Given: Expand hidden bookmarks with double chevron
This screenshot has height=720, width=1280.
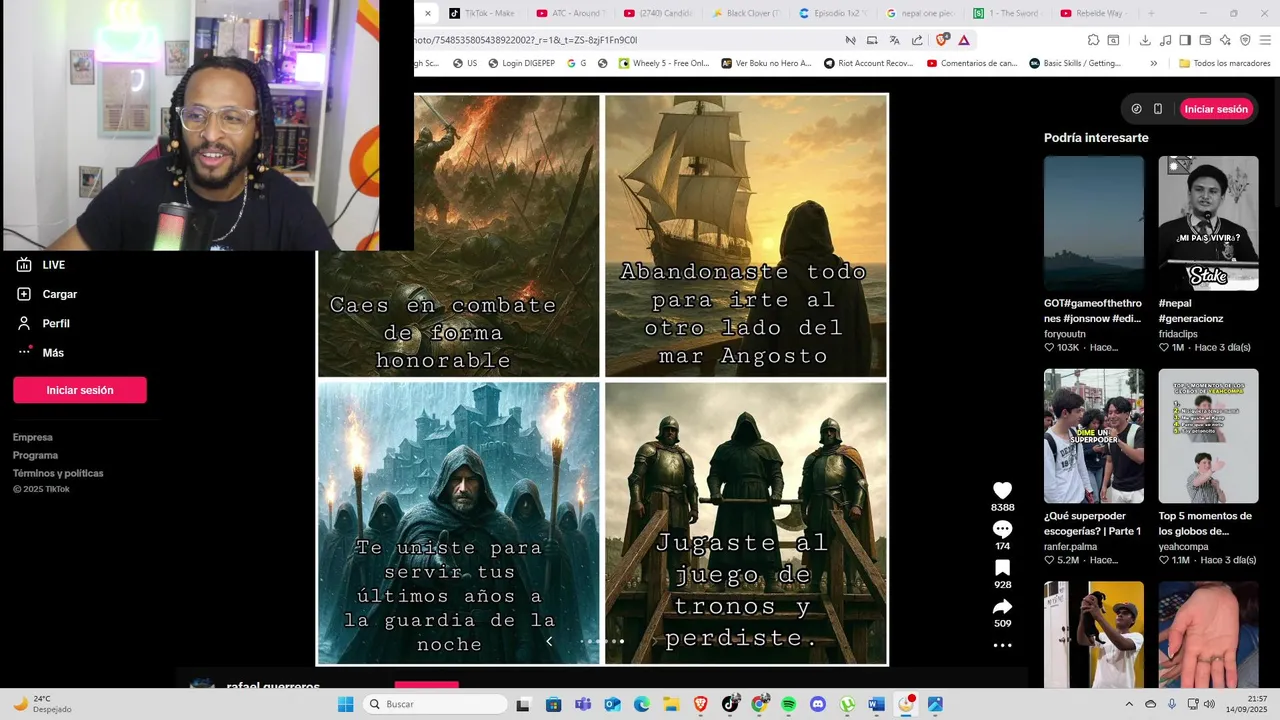Looking at the screenshot, I should 1153,63.
